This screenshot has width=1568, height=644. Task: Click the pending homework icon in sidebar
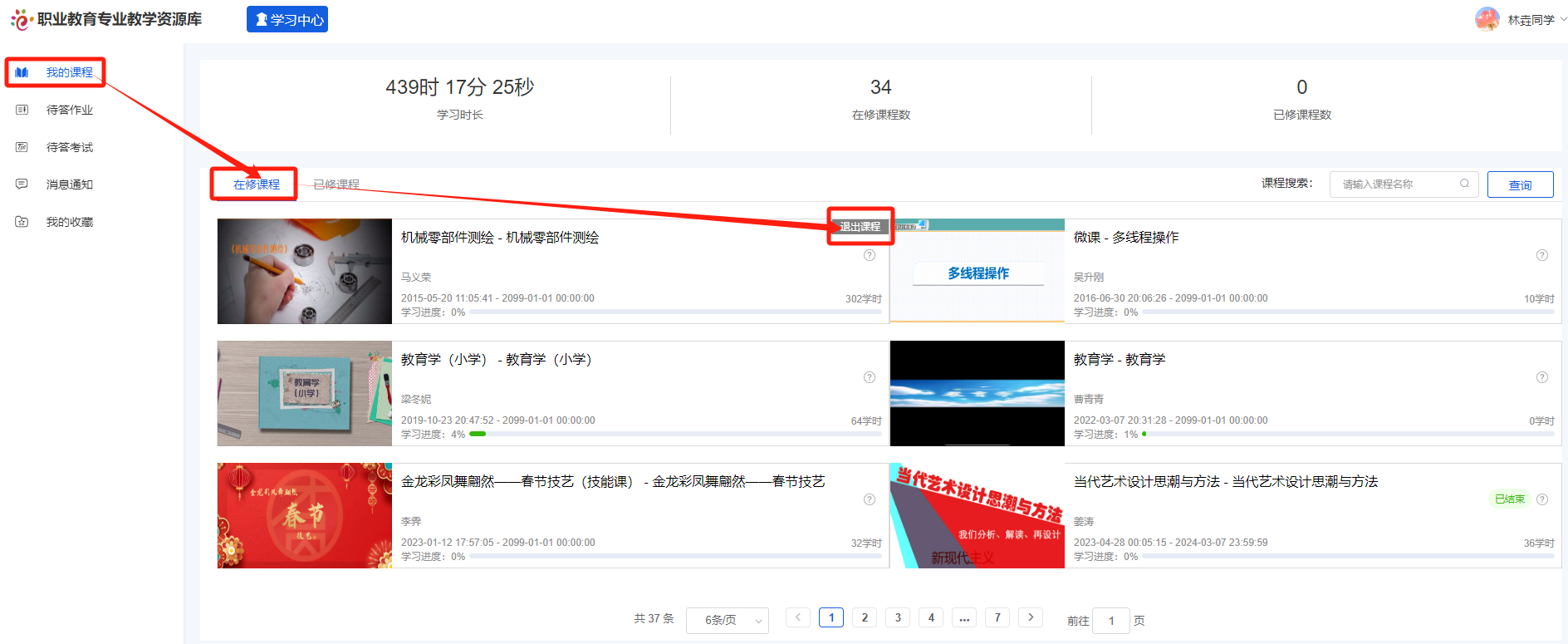(22, 110)
